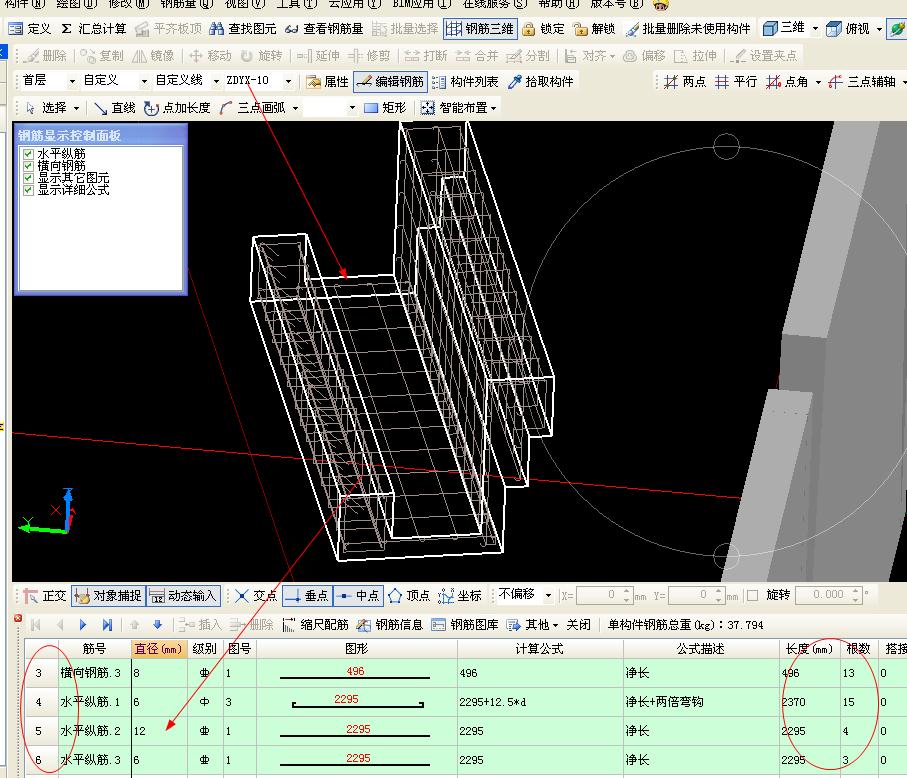907x778 pixels.
Task: Go to next rebar record arrow
Action: [x=83, y=625]
